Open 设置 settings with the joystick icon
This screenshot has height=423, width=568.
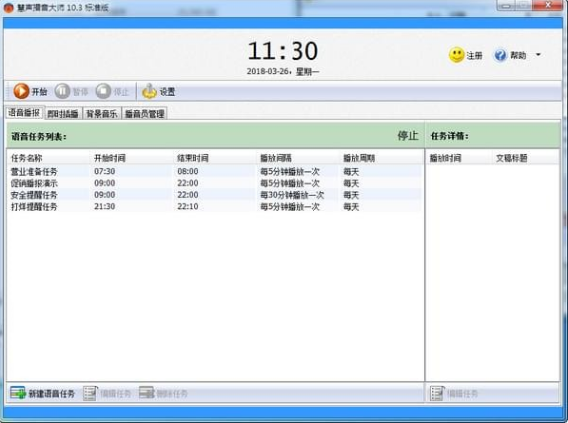[x=149, y=91]
